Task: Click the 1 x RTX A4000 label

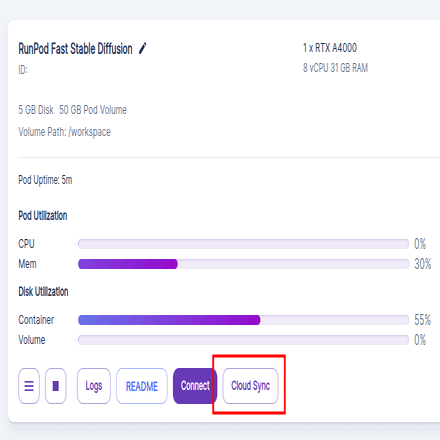Action: 330,48
